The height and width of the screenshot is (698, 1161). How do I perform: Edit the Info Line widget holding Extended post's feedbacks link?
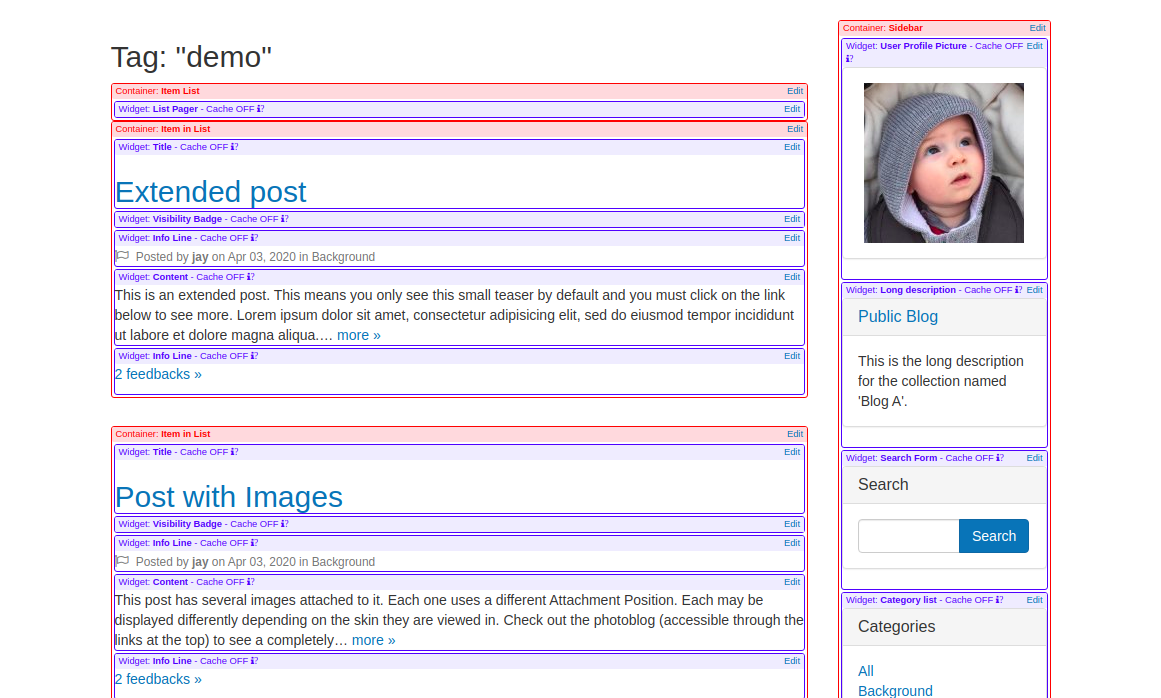coord(792,356)
